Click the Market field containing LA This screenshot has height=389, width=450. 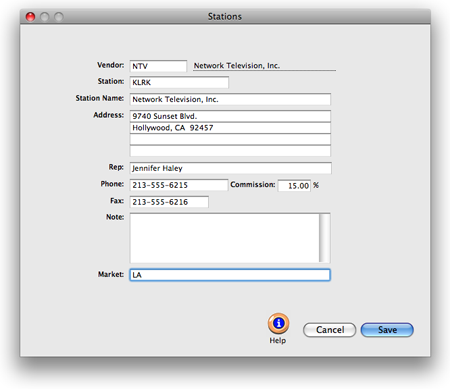click(x=230, y=275)
